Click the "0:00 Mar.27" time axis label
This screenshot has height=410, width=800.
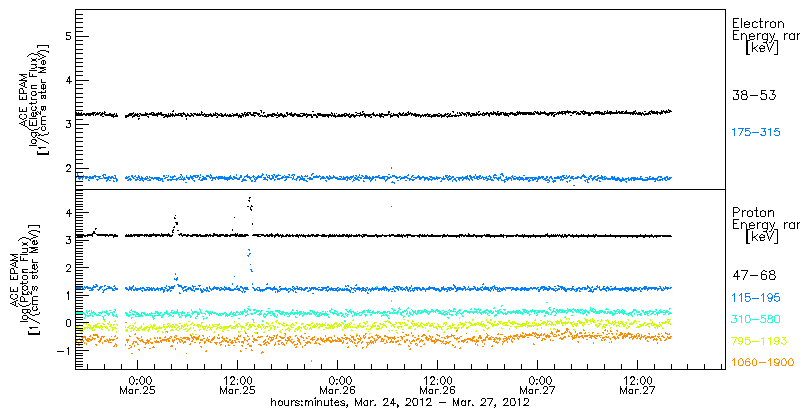coord(539,386)
